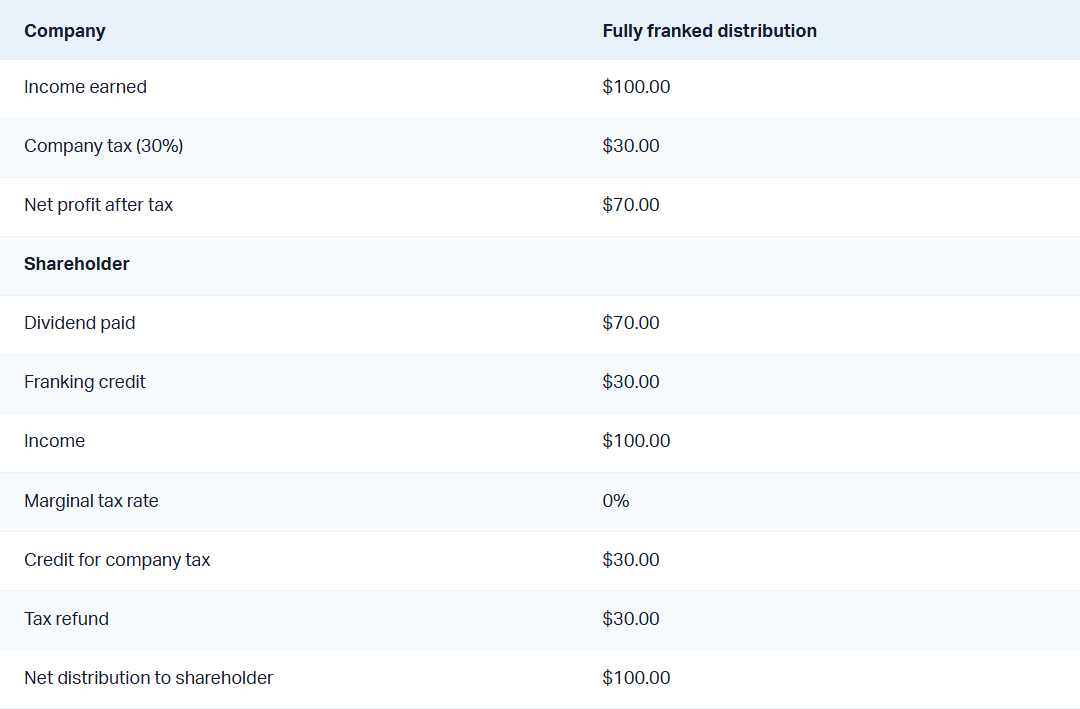This screenshot has height=709, width=1080.
Task: Click the "Marginal tax rate" label
Action: (x=91, y=501)
